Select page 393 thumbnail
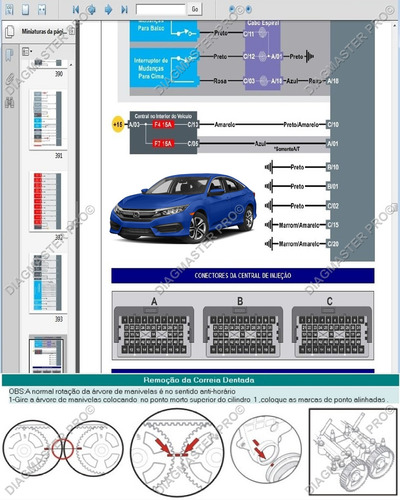Viewport: 400px width, 500px height. [48, 283]
